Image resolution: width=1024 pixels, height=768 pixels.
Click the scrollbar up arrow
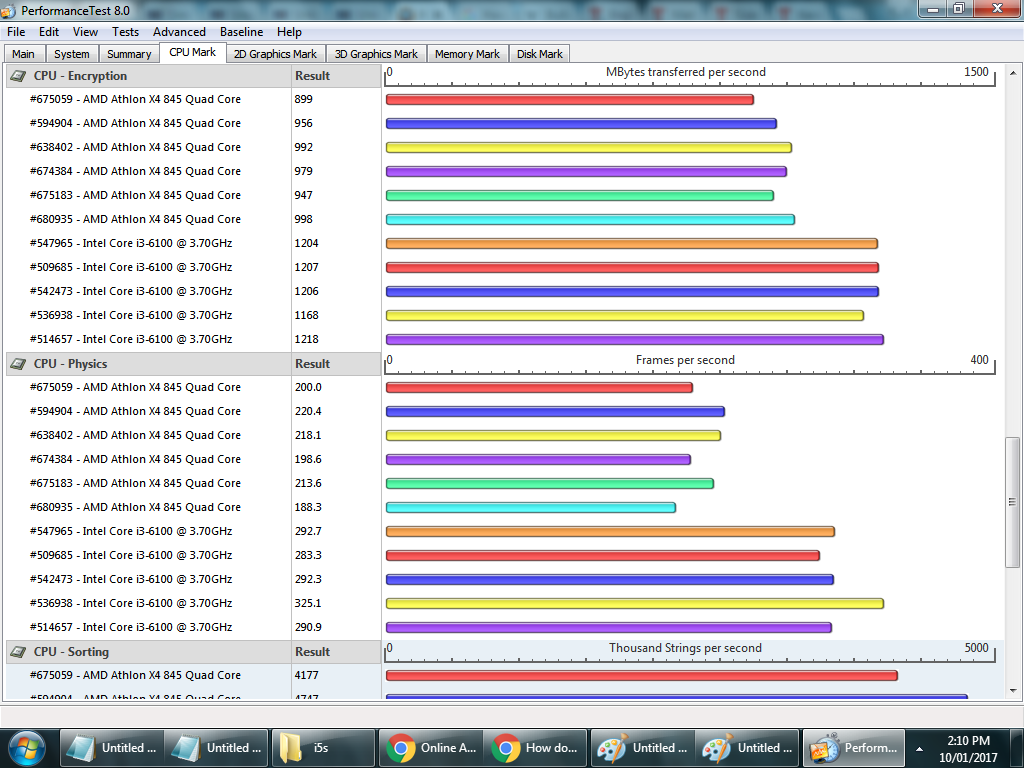(1013, 72)
